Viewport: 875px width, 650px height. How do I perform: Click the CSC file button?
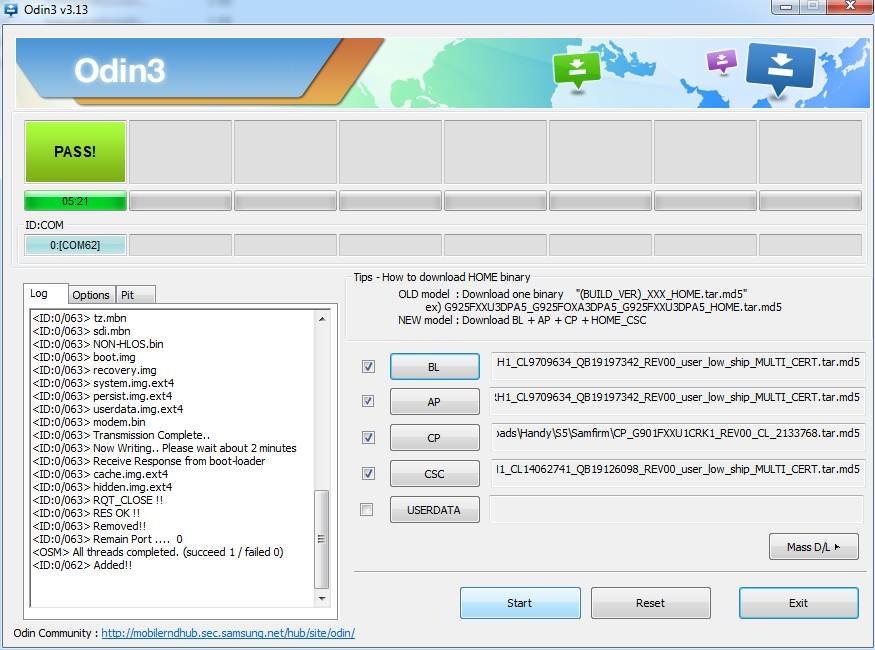coord(434,474)
